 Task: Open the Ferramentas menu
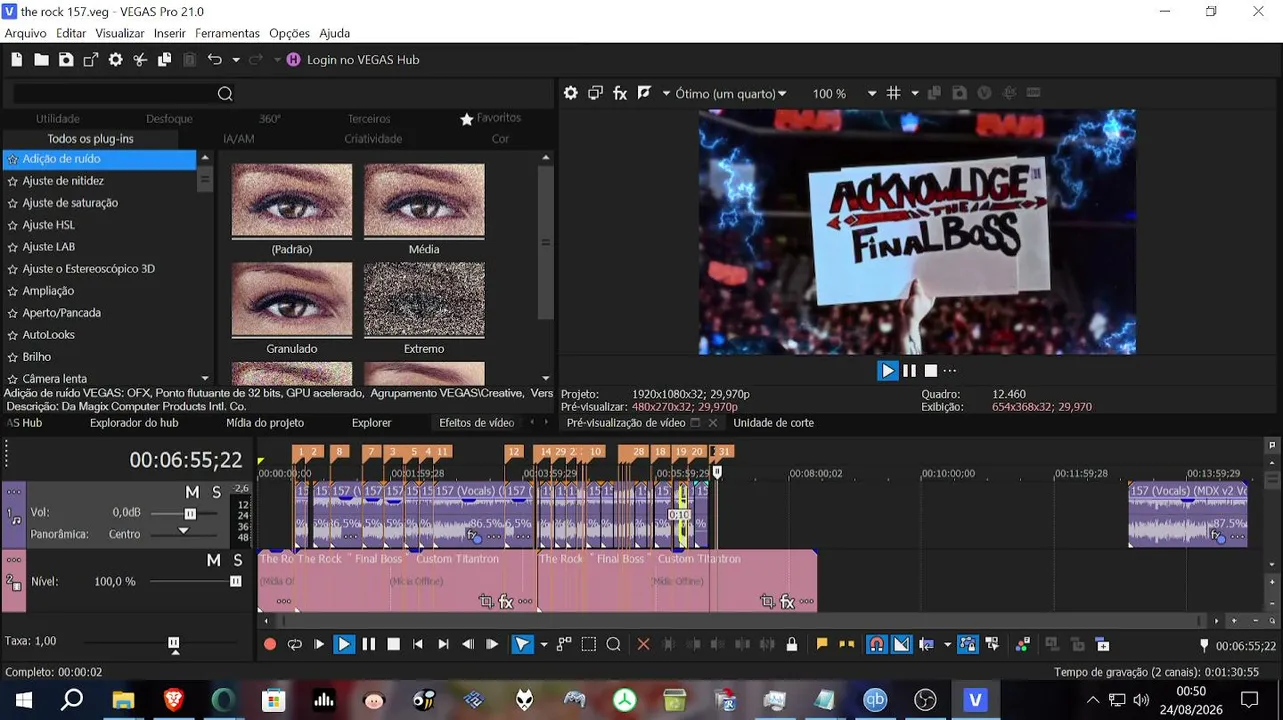(227, 33)
